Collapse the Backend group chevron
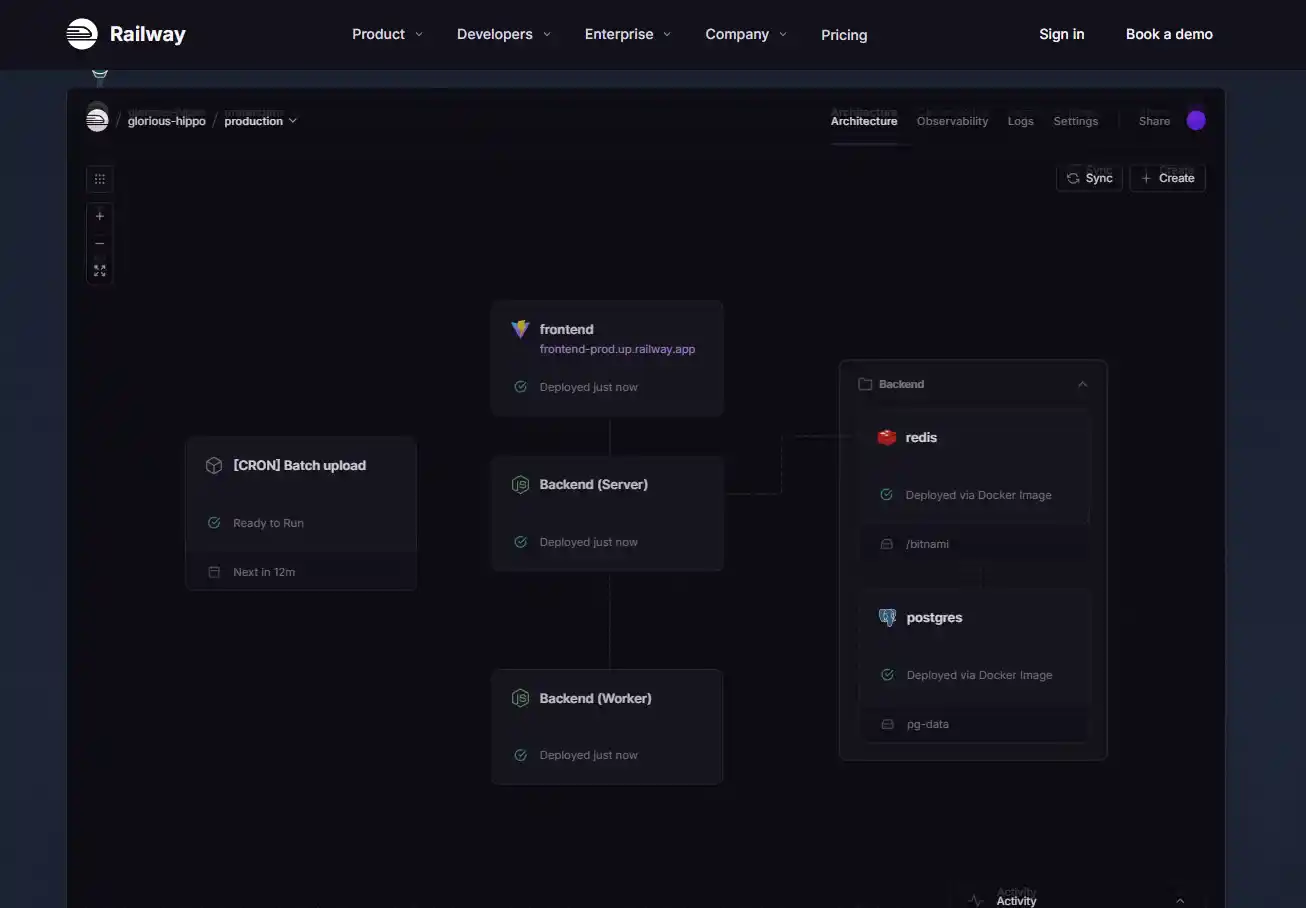 (1082, 384)
